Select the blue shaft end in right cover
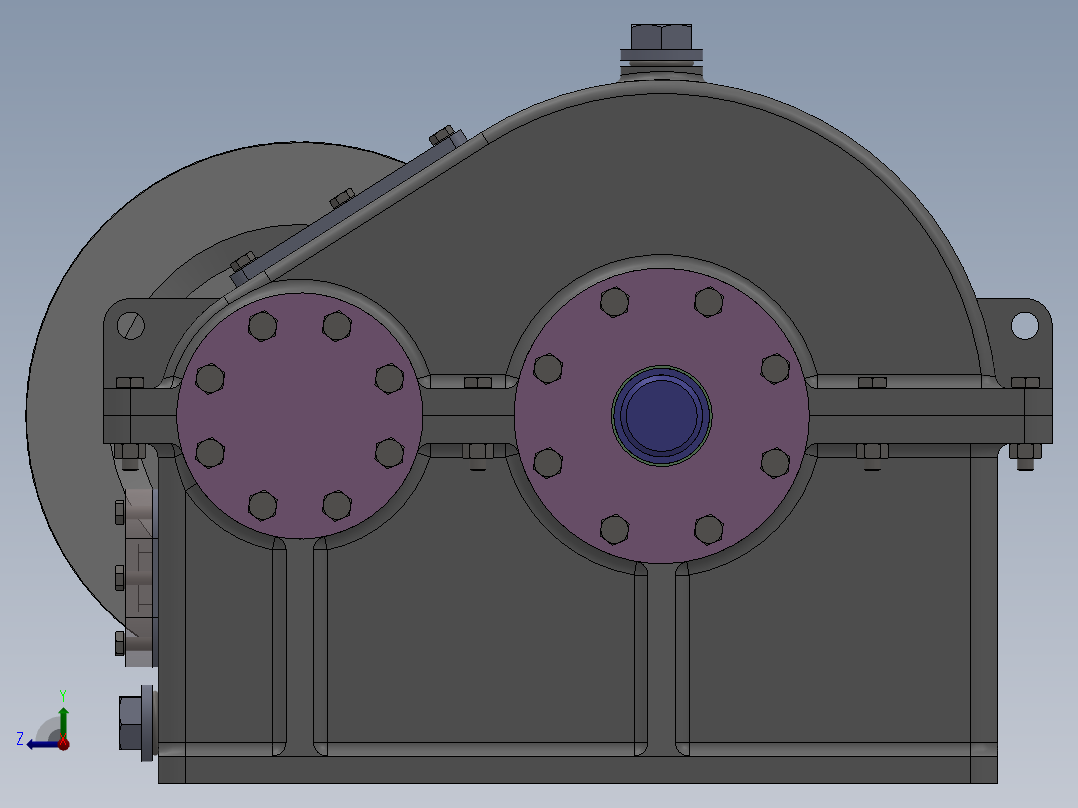 coord(661,416)
